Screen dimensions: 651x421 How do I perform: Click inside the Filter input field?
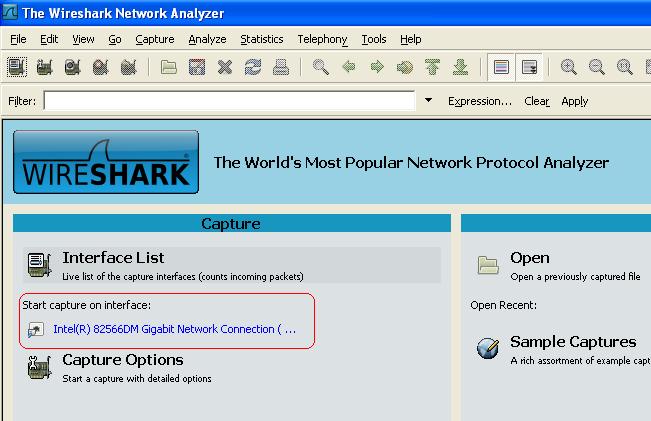click(229, 101)
